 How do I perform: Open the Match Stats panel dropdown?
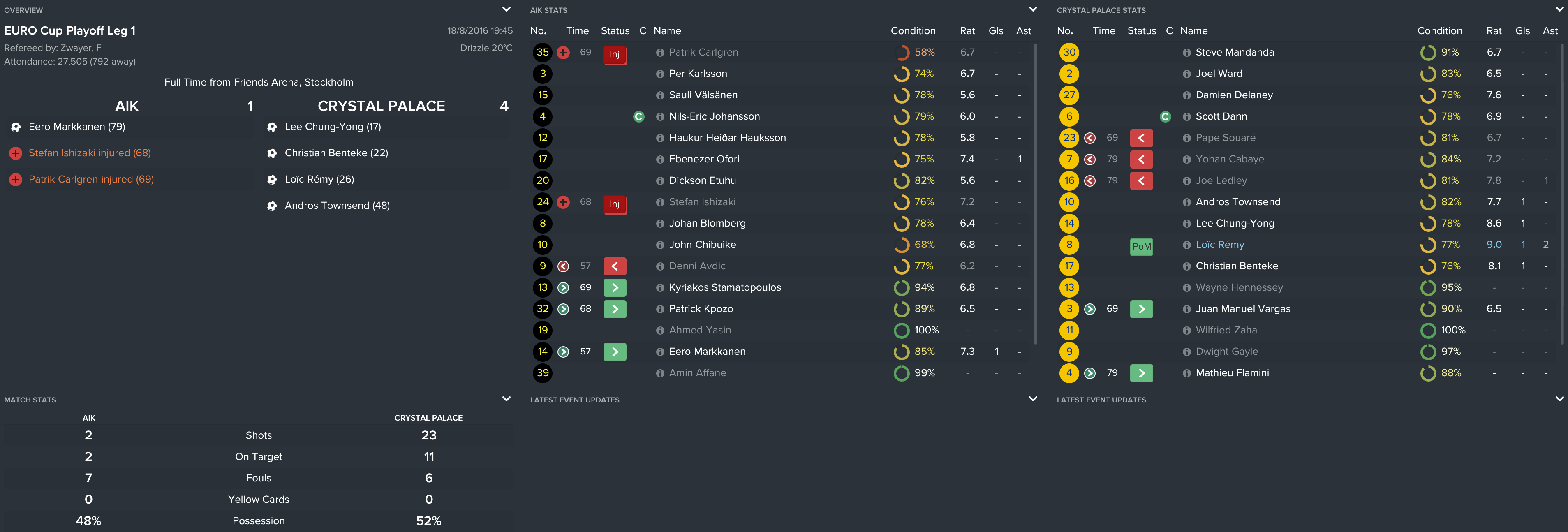[x=506, y=399]
